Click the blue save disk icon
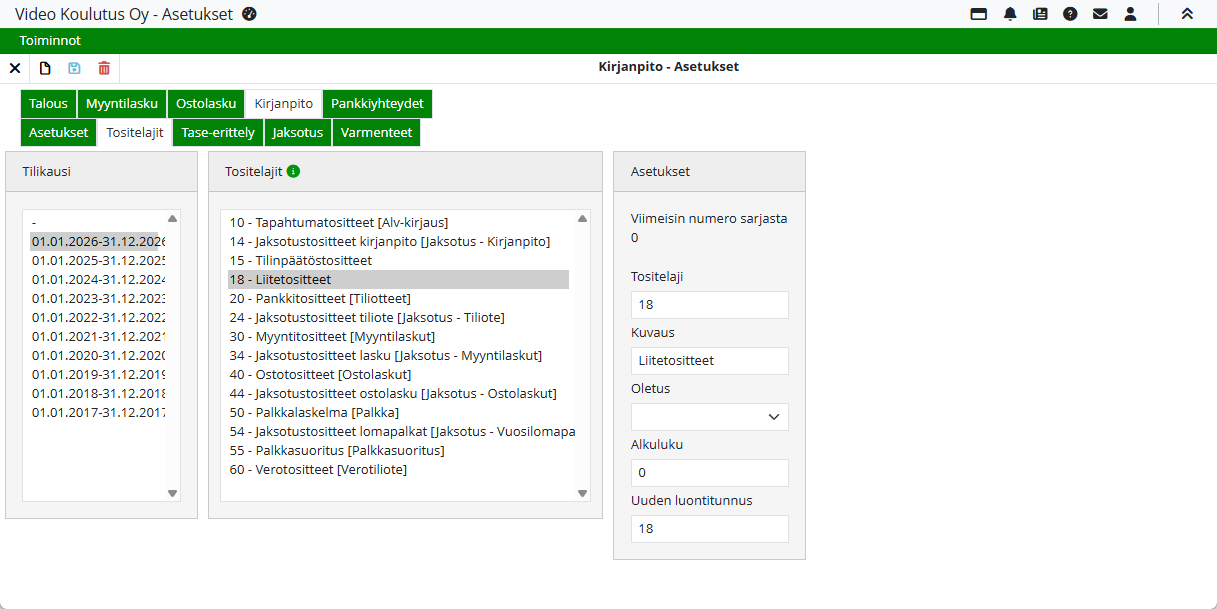This screenshot has width=1217, height=609. (x=74, y=68)
